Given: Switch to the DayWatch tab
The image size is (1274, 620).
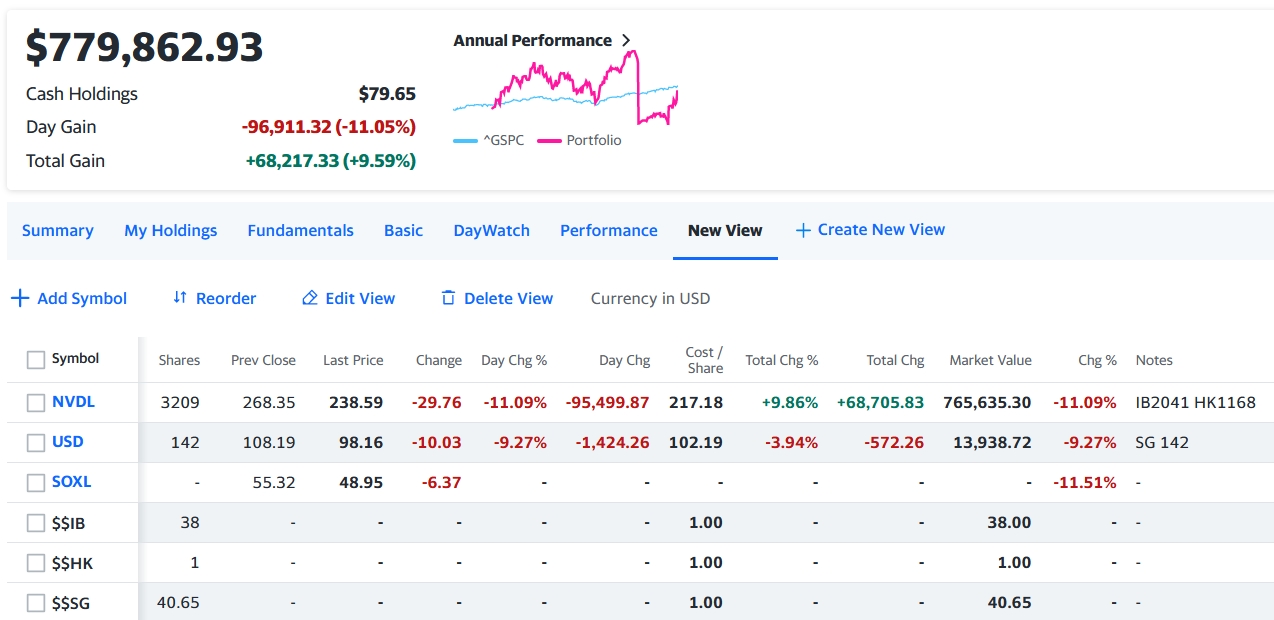Looking at the screenshot, I should pos(491,230).
